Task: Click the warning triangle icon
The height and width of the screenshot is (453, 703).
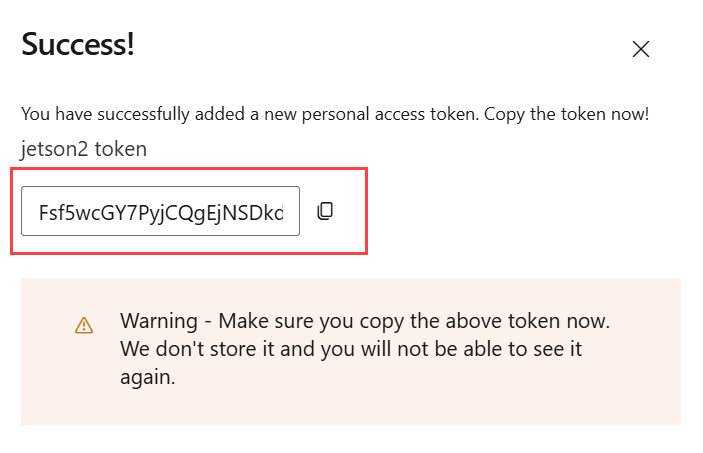Action: click(84, 325)
